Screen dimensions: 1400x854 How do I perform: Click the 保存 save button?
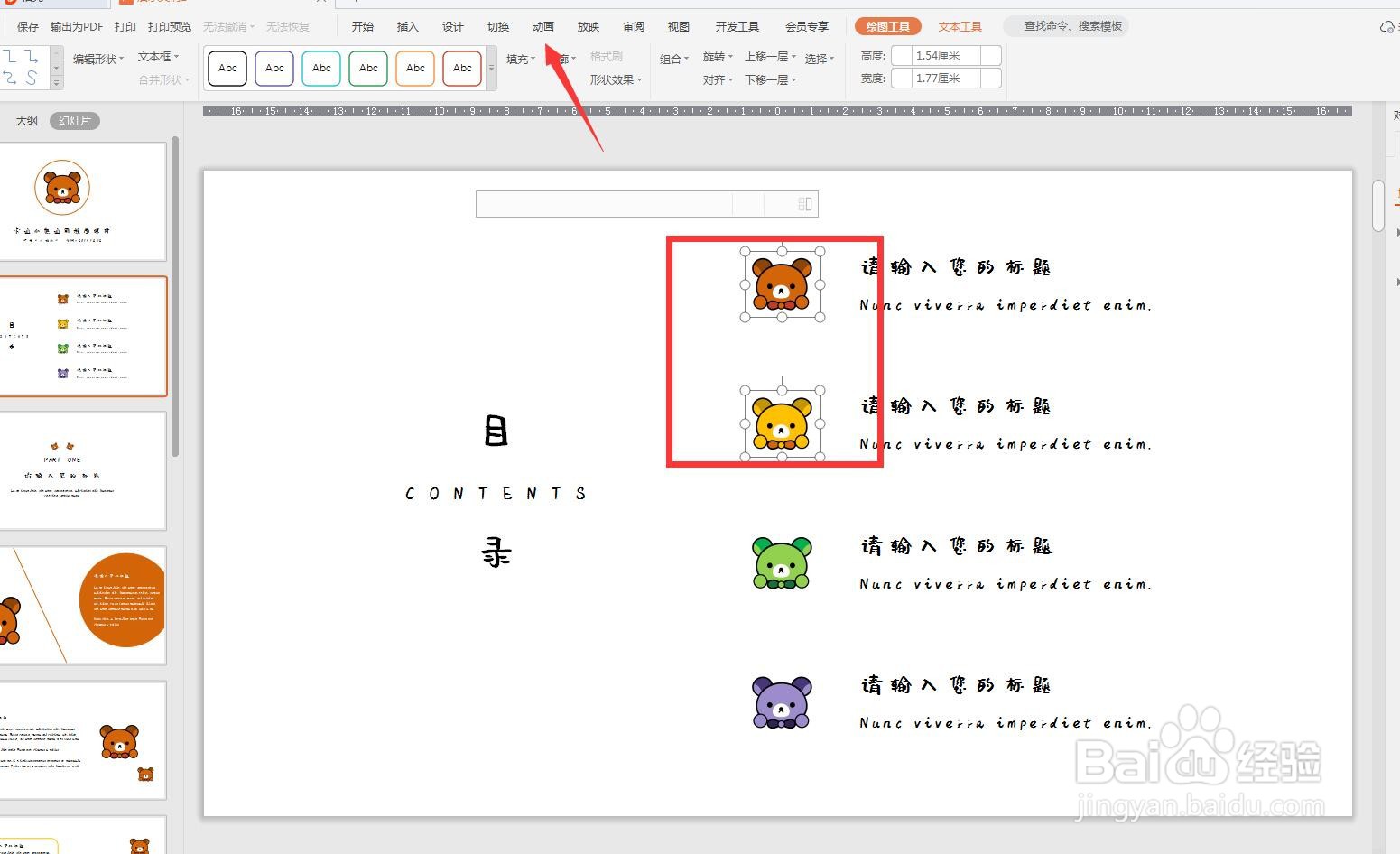tap(28, 26)
